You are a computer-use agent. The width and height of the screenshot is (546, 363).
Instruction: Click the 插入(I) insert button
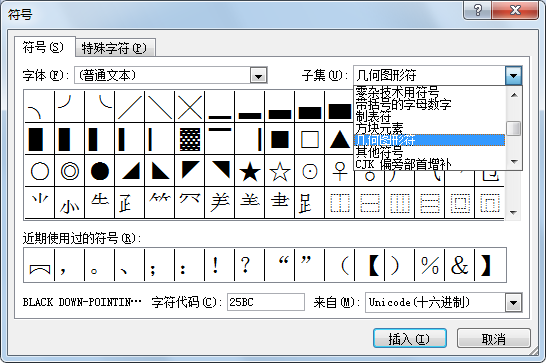coord(410,338)
